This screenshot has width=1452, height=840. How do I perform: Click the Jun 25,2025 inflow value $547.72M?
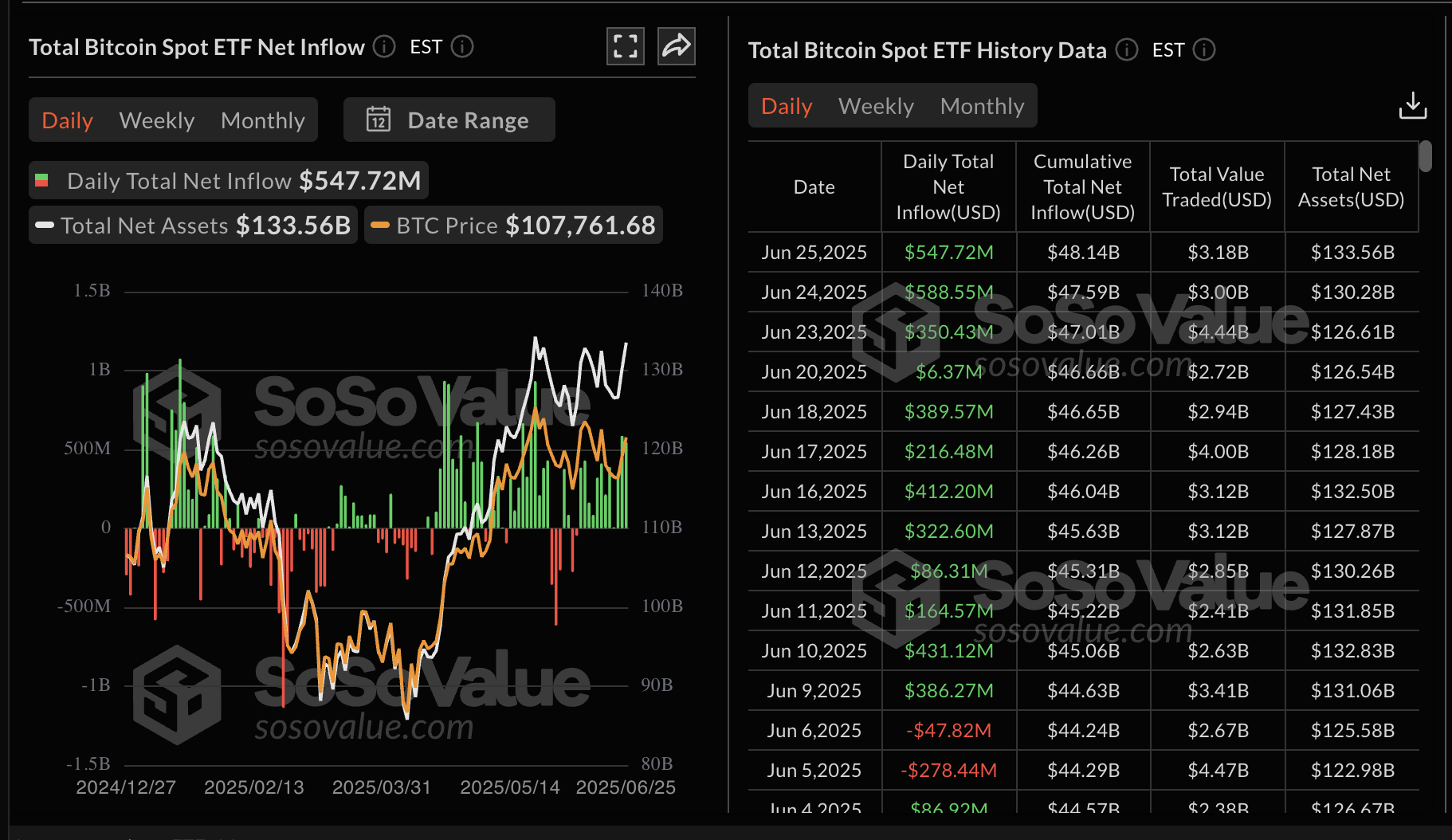click(x=948, y=252)
